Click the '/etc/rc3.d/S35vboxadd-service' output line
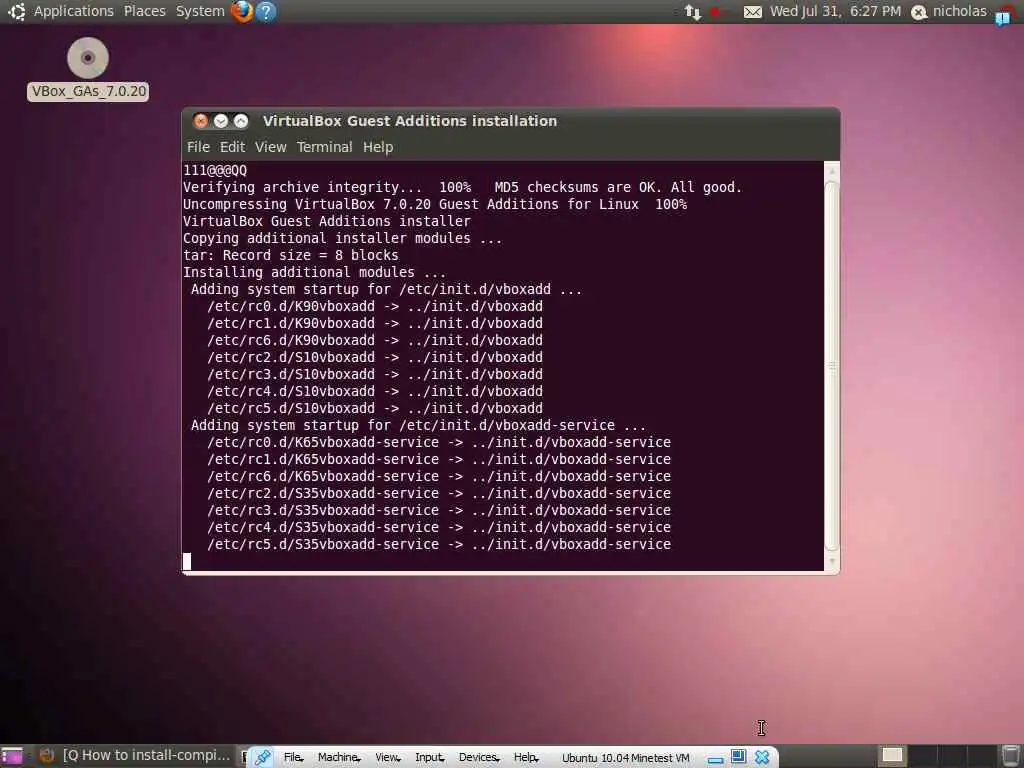This screenshot has width=1024, height=768. [439, 510]
